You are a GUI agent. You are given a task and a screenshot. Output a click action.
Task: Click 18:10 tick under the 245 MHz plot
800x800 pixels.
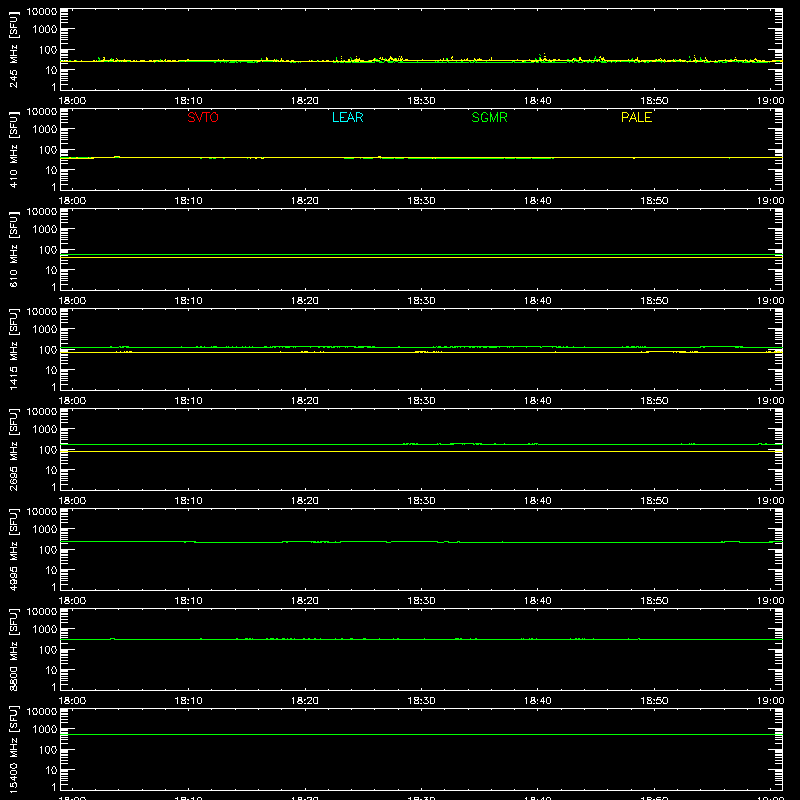(x=188, y=101)
